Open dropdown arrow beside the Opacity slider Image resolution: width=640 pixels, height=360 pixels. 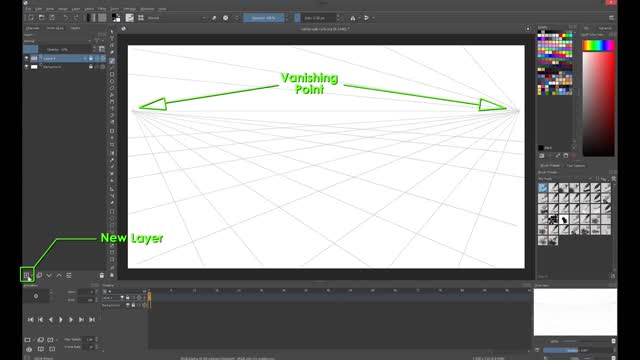287,18
